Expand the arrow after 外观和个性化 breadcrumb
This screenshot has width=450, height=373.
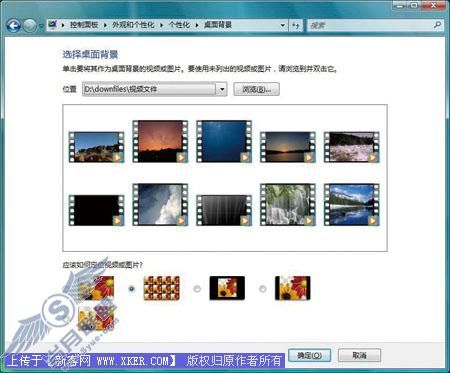[161, 25]
